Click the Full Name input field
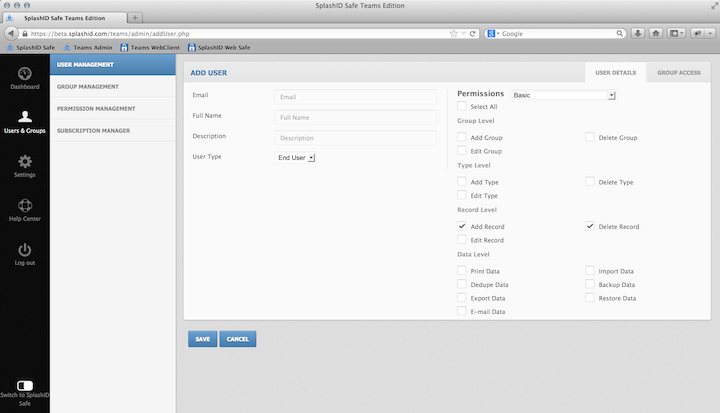Image resolution: width=720 pixels, height=413 pixels. [x=355, y=118]
